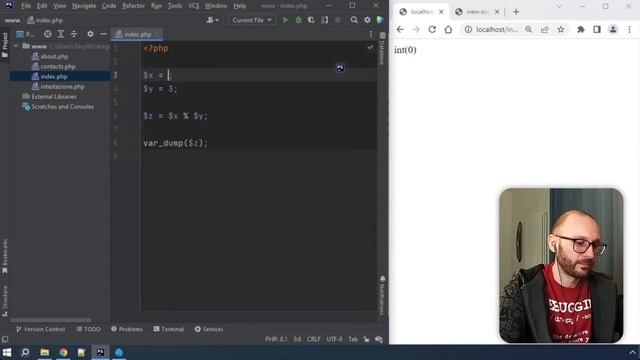Toggle Bookmarks side panel
Image resolution: width=640 pixels, height=360 pixels.
[5, 256]
